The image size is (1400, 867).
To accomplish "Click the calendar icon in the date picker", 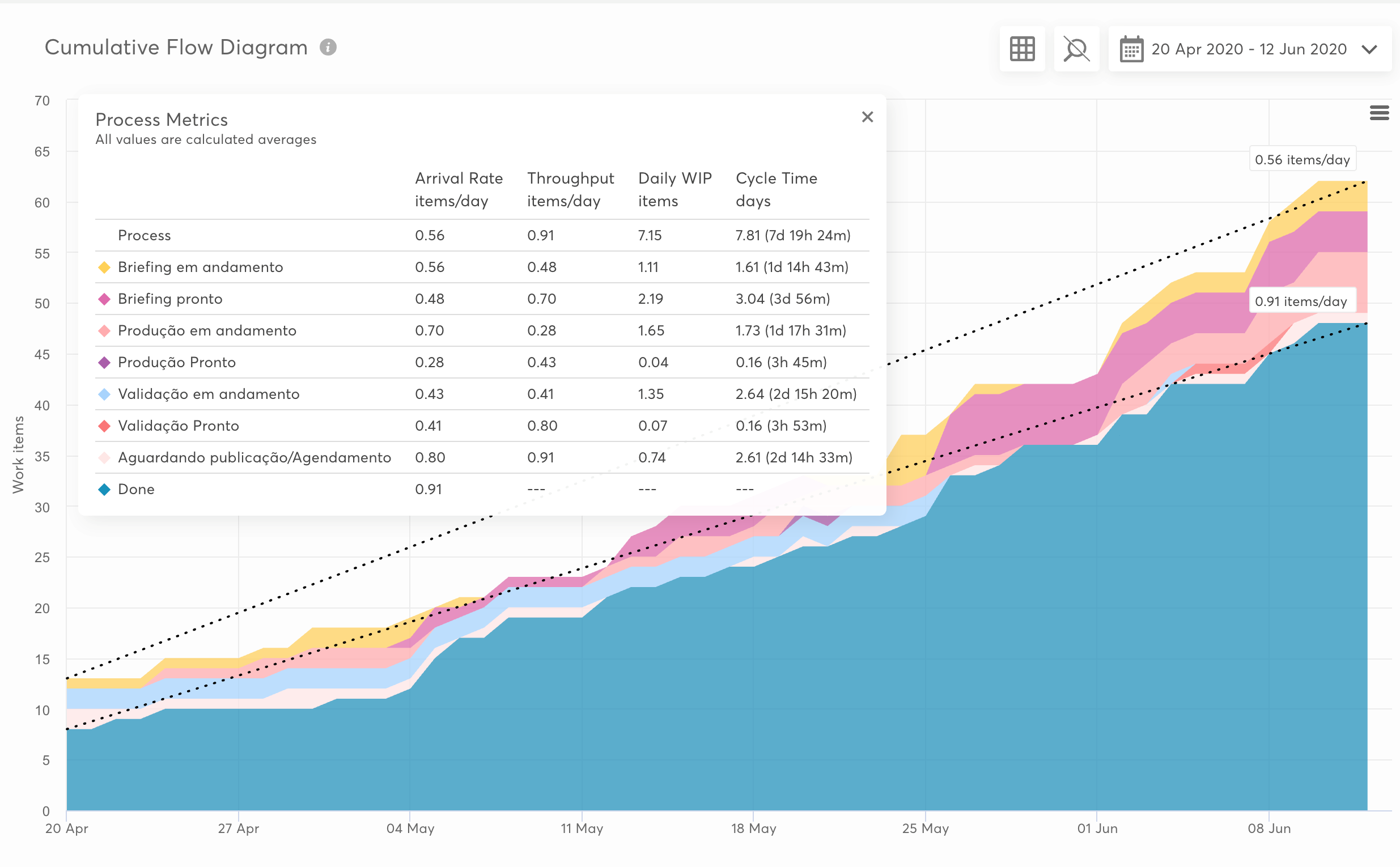I will [1131, 49].
